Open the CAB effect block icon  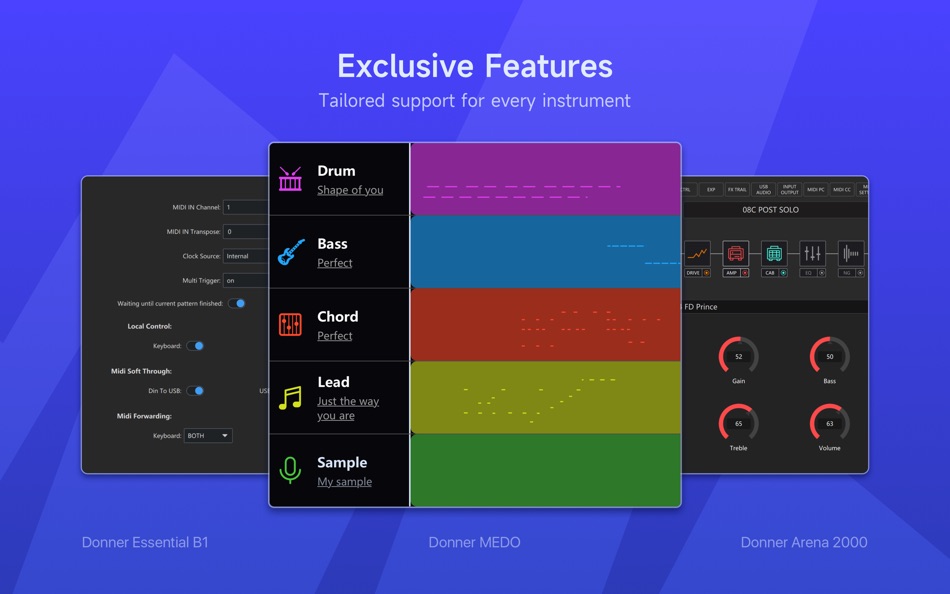click(x=774, y=253)
